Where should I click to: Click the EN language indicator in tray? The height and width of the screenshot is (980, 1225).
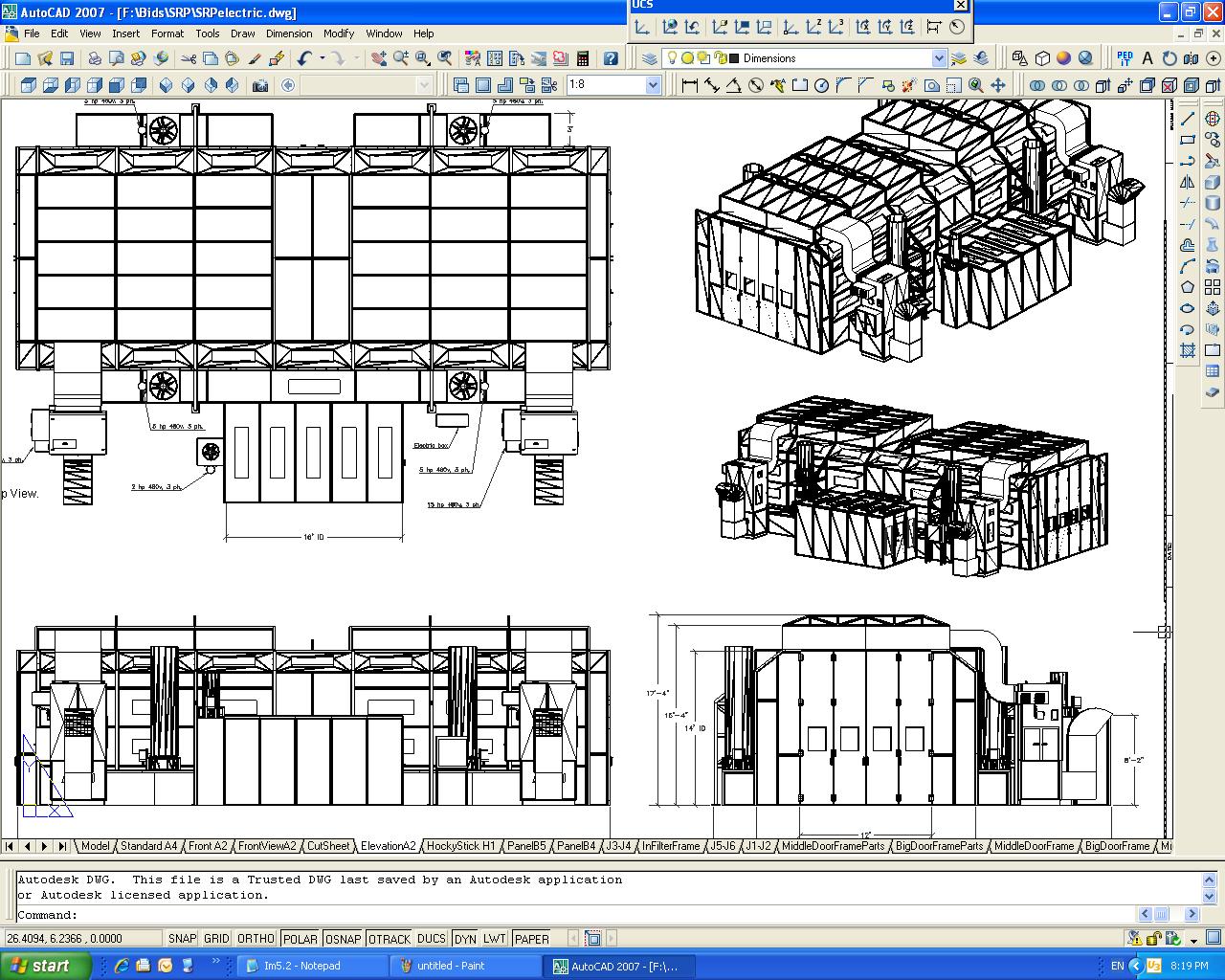tap(1117, 966)
